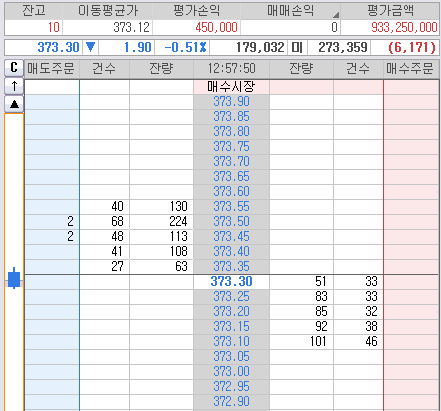Click the buy-order cell at 373.30 row
The height and width of the screenshot is (411, 441).
411,282
